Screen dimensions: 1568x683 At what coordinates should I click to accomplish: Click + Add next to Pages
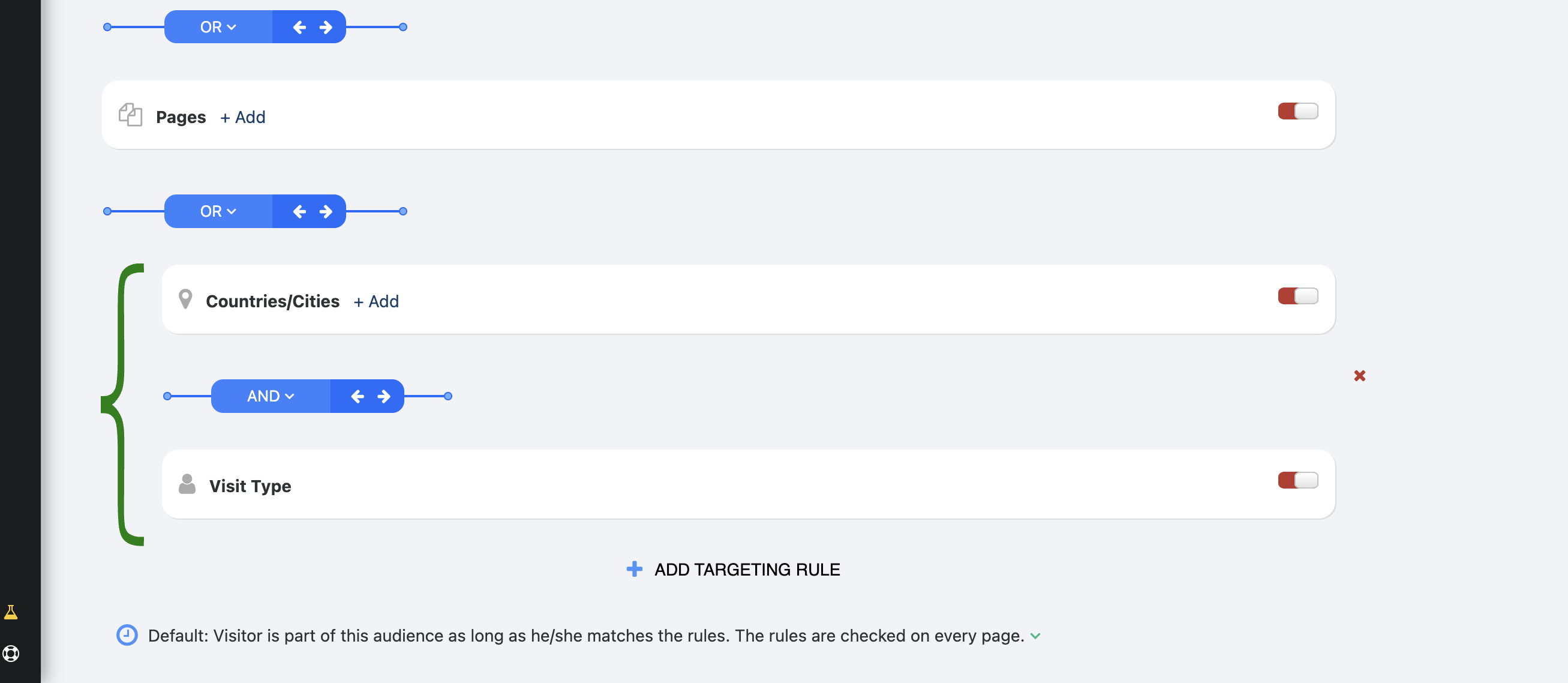(242, 117)
